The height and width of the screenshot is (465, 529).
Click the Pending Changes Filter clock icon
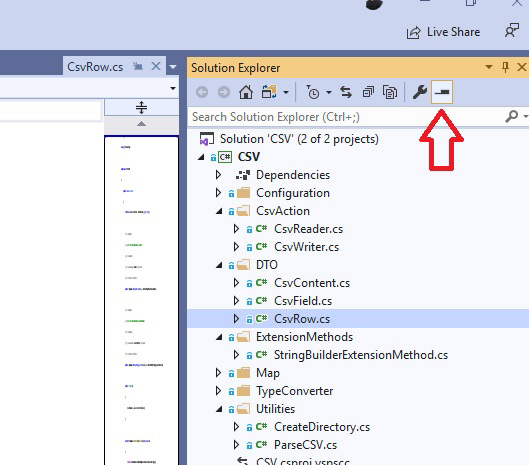(x=312, y=92)
